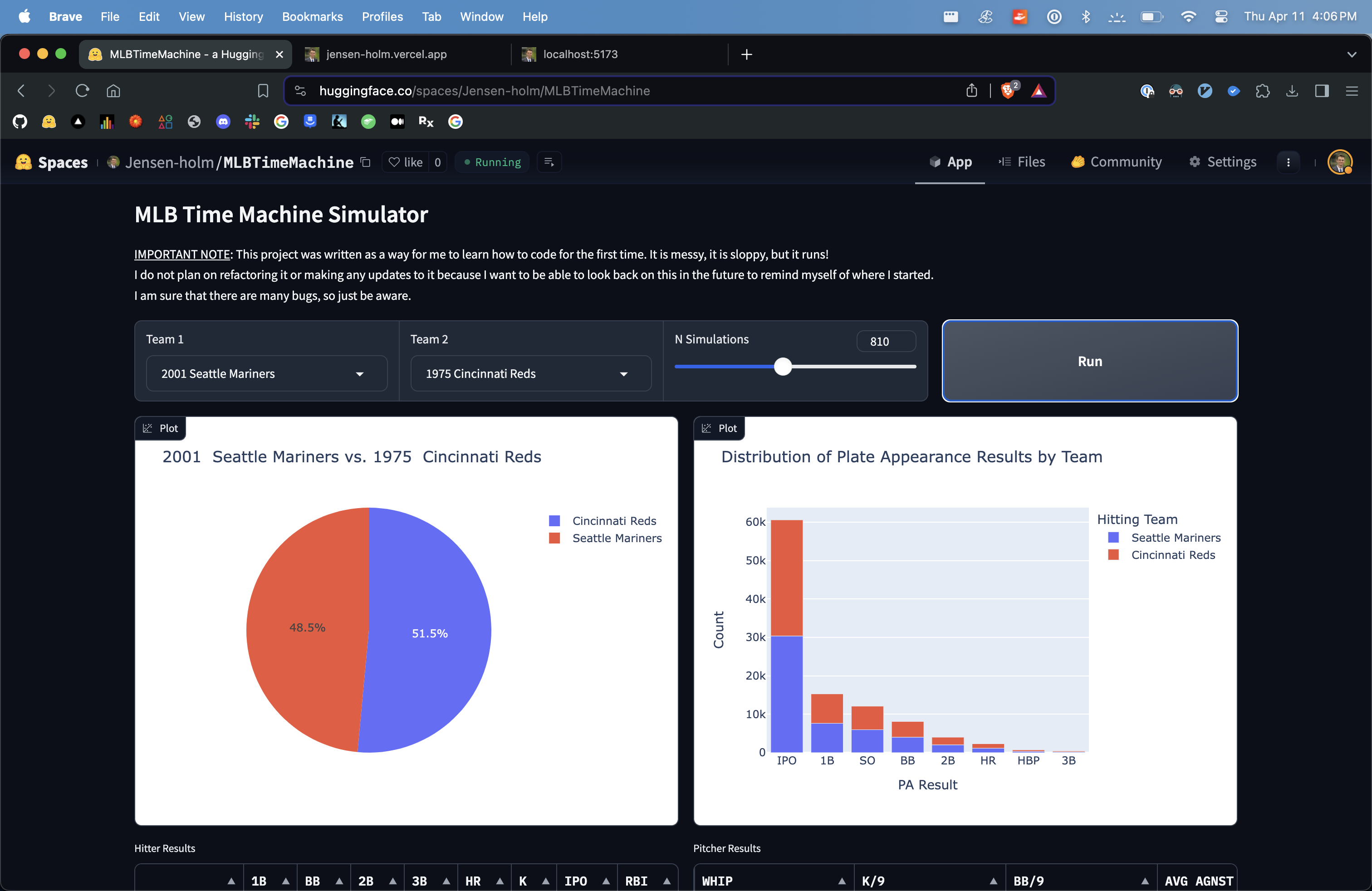Viewport: 1372px width, 891px height.
Task: Go back to the previous page
Action: 21,90
